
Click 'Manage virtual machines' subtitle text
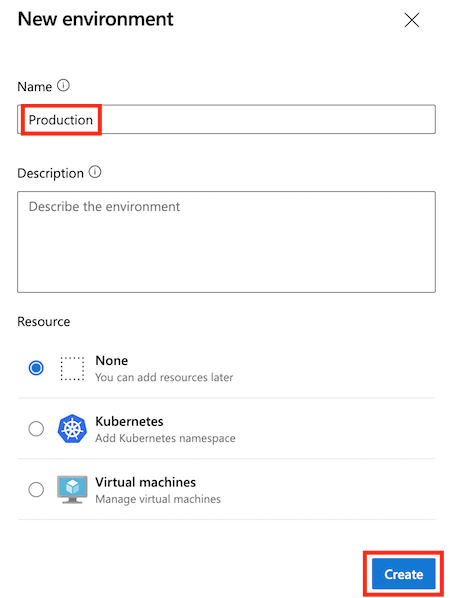click(158, 499)
